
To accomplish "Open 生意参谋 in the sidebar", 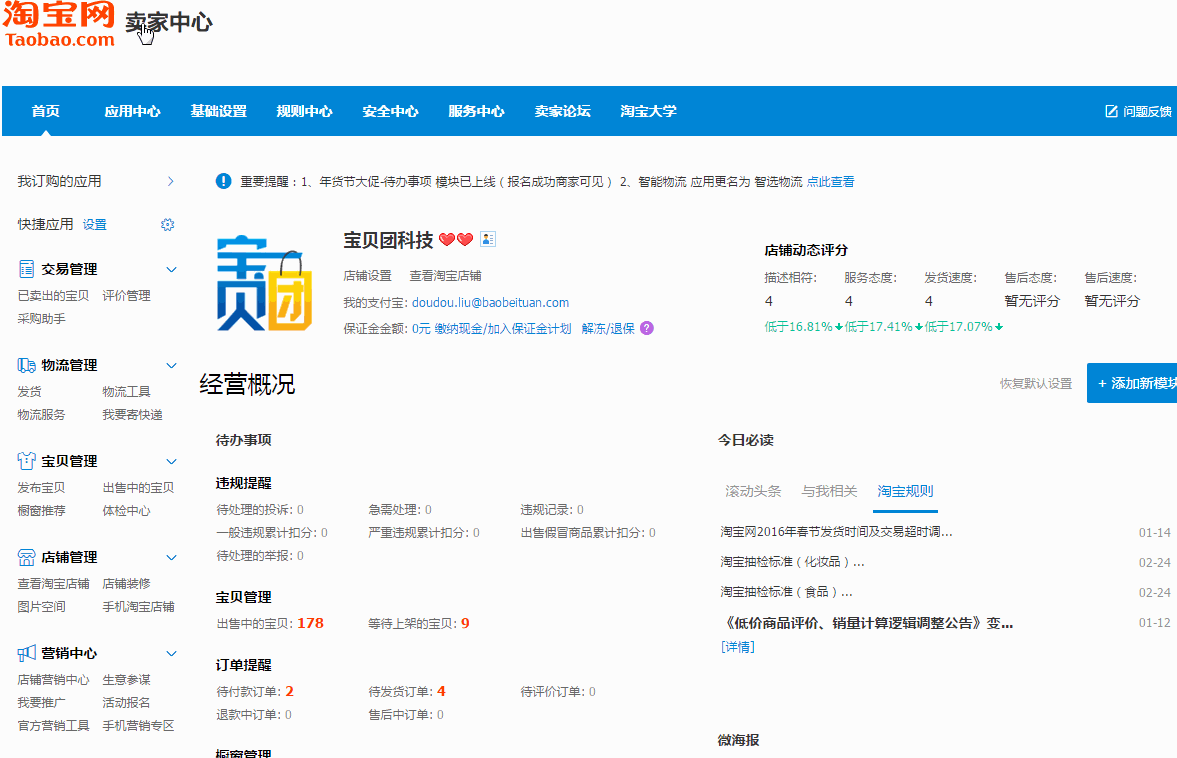I will (x=126, y=680).
